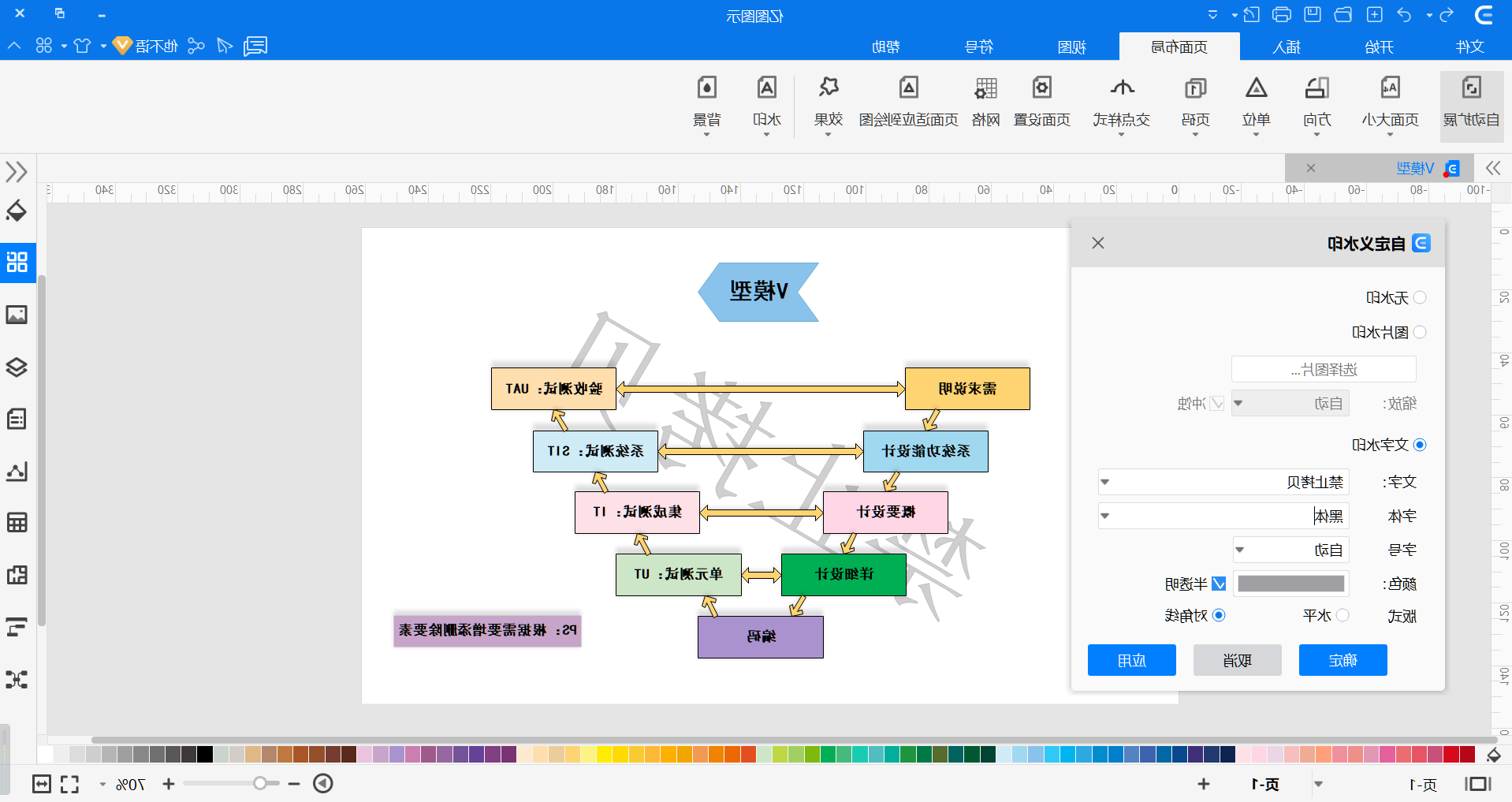Switch to the 帮助 Help tab
This screenshot has width=1512, height=802.
(886, 47)
